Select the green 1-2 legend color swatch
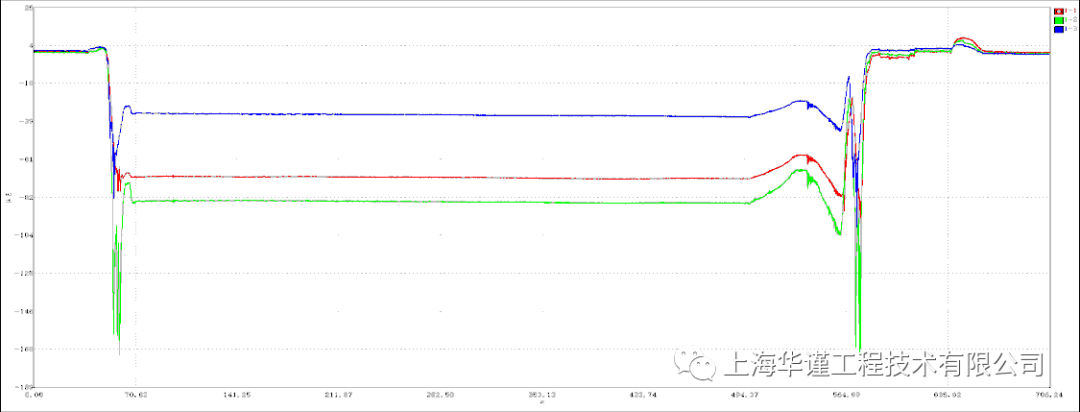This screenshot has width=1080, height=412. coord(1059,21)
